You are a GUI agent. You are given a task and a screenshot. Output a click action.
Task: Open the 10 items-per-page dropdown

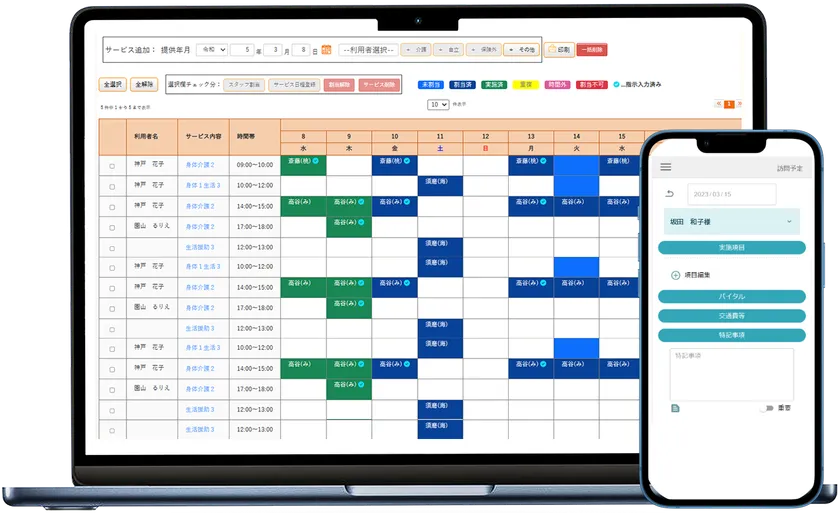tap(438, 104)
